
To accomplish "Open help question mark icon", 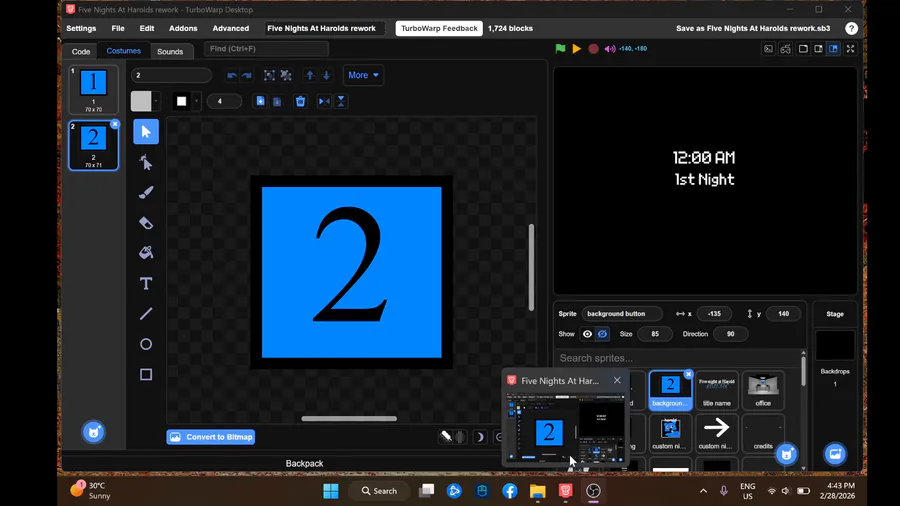I will point(851,28).
